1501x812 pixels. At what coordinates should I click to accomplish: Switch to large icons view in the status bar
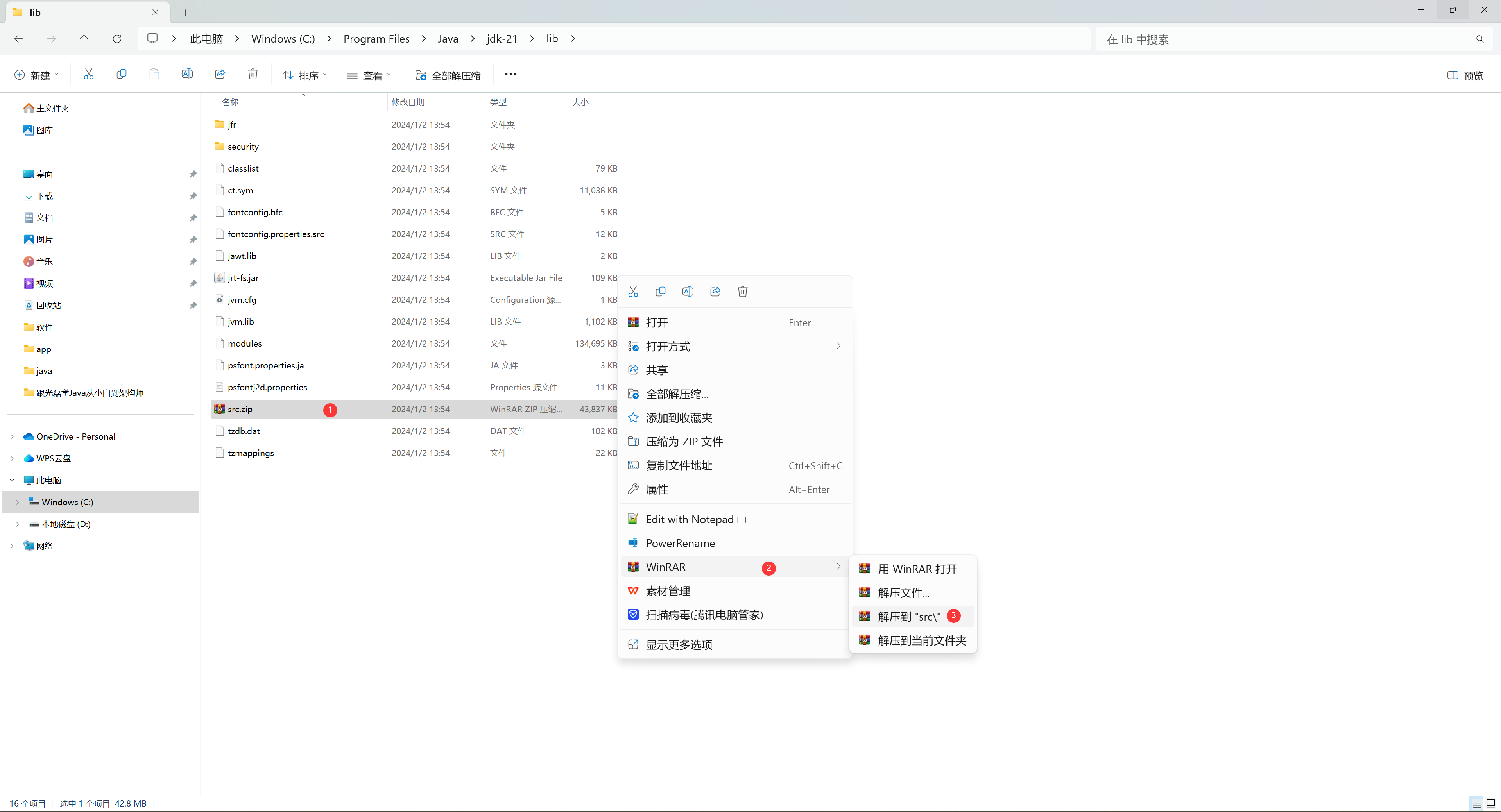(x=1490, y=803)
